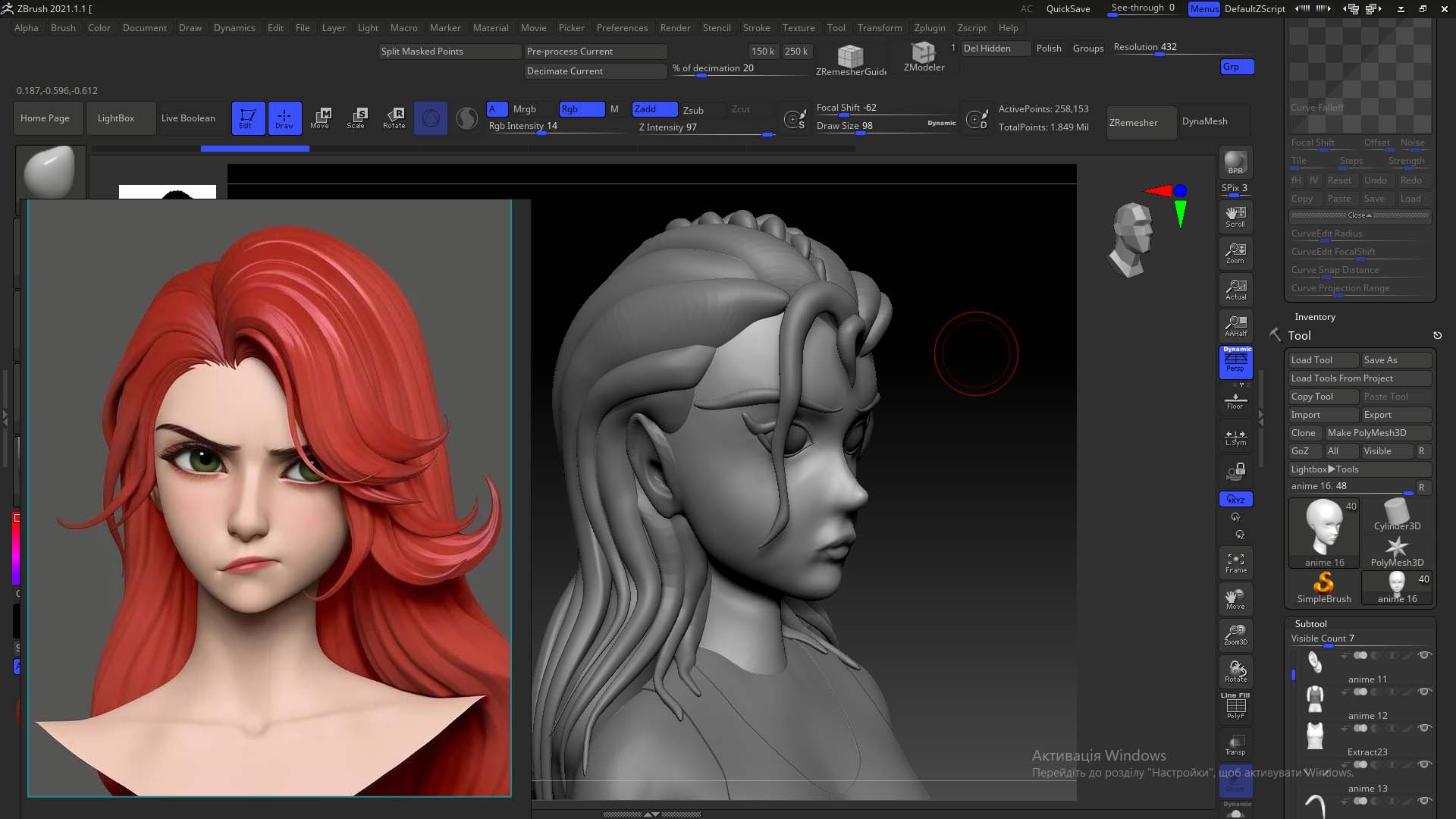Click the BPR render icon
The width and height of the screenshot is (1456, 819).
1235,162
